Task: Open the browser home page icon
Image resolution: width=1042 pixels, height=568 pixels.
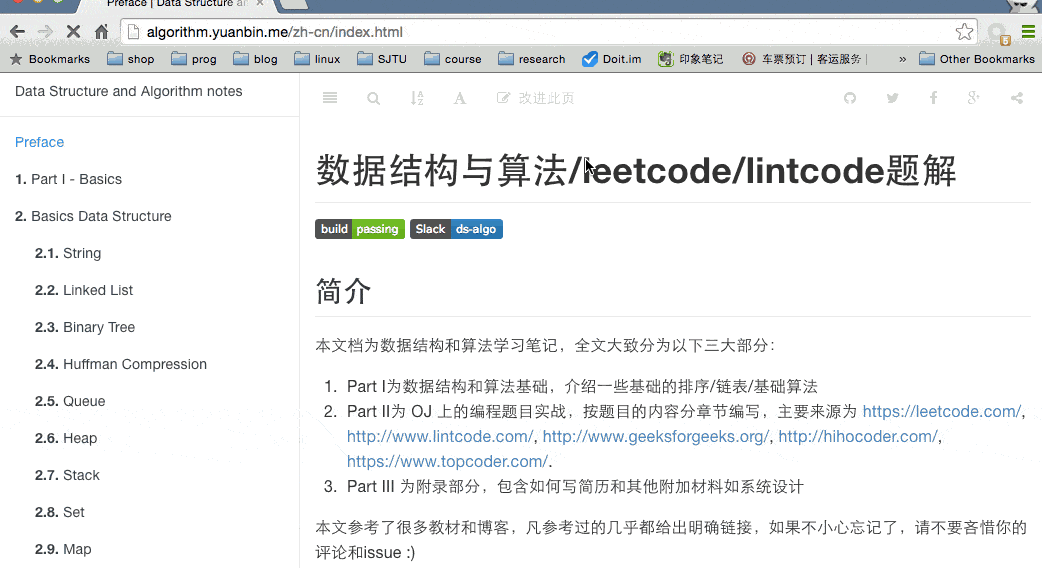Action: [x=101, y=31]
